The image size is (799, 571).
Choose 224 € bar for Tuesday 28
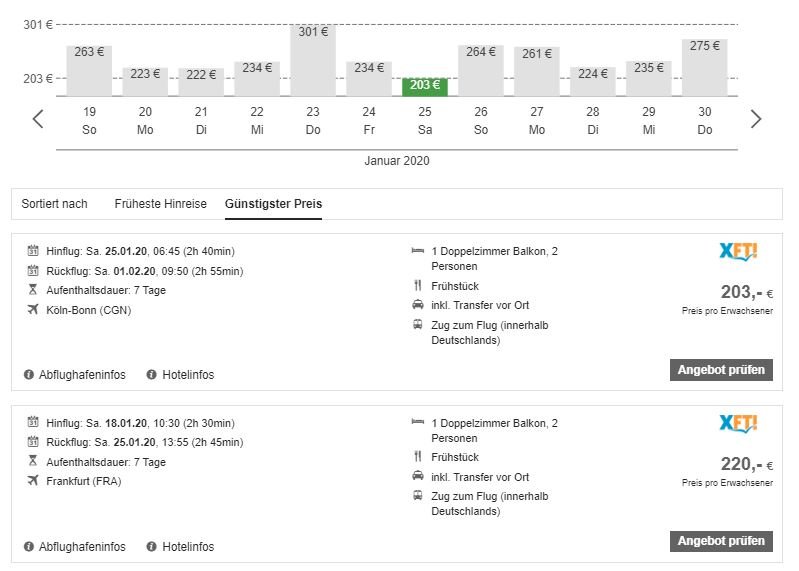[x=593, y=81]
